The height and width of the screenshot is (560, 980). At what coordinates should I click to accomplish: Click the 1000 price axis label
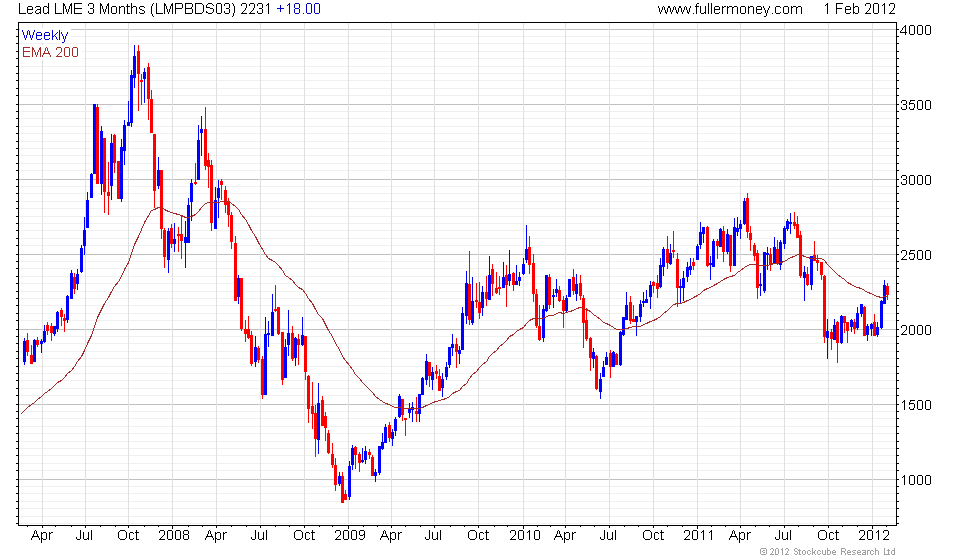click(916, 480)
